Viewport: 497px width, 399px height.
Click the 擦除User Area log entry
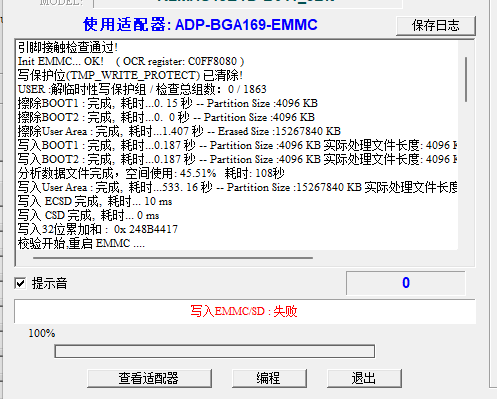coord(179,131)
